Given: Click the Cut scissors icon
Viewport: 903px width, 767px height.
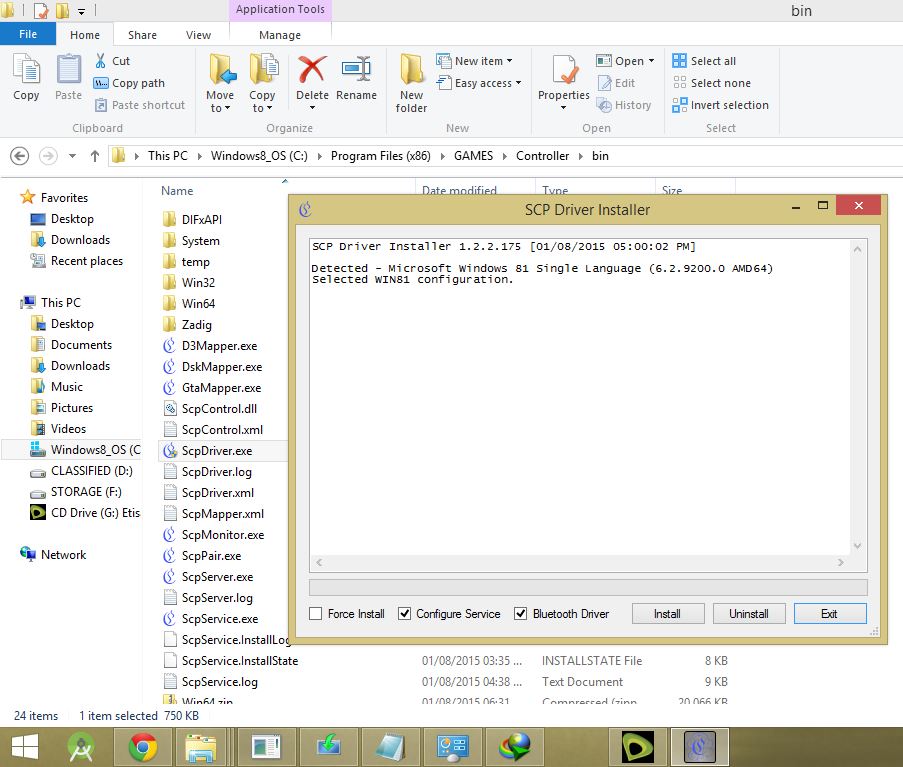Looking at the screenshot, I should coord(100,60).
